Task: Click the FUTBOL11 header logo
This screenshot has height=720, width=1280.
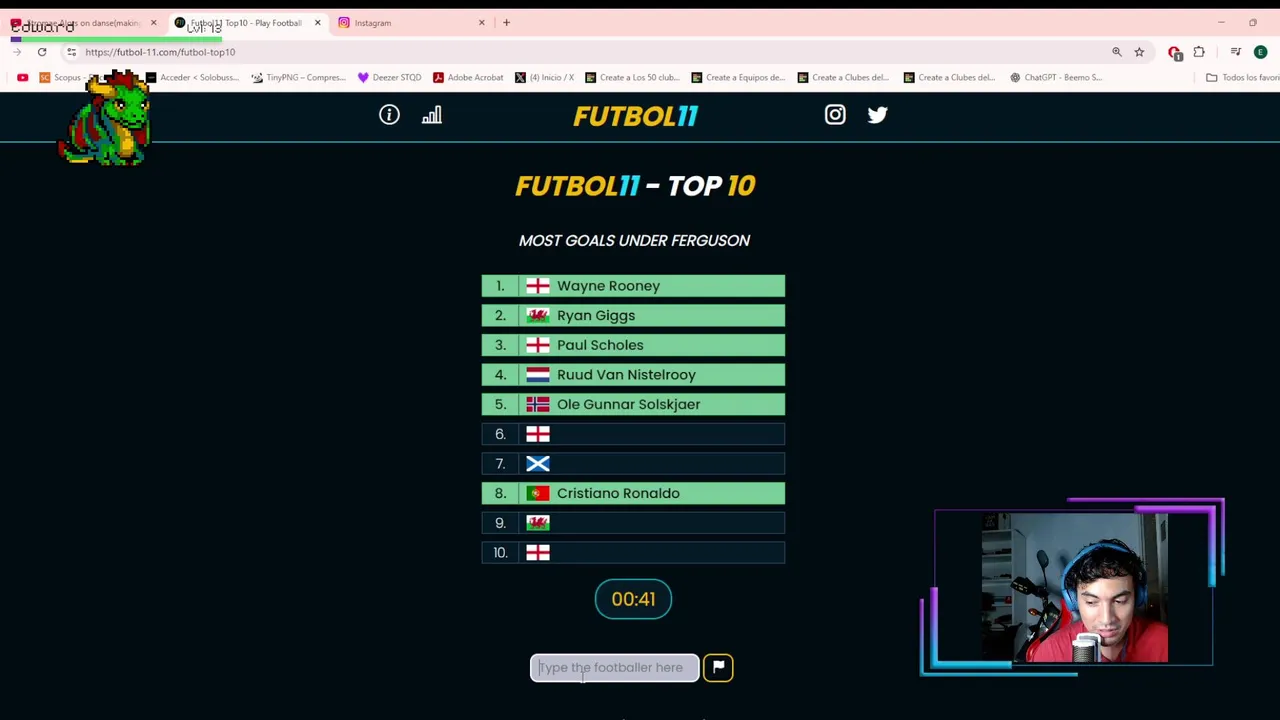Action: [635, 116]
